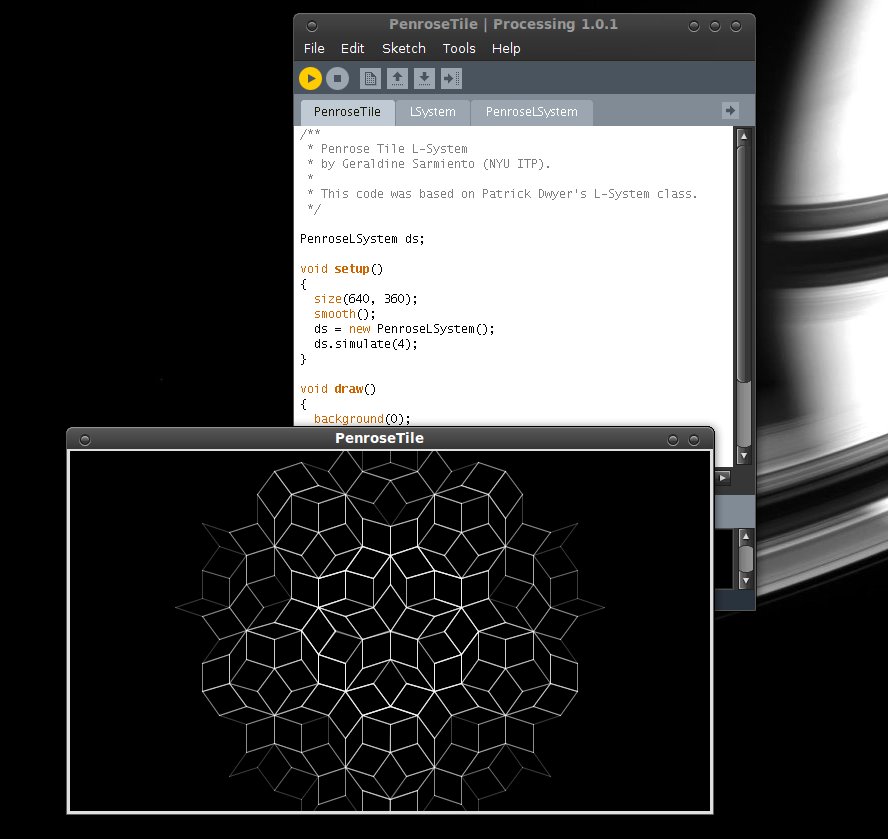This screenshot has width=888, height=839.
Task: Click the editor scrollbar up arrow
Action: click(x=744, y=136)
